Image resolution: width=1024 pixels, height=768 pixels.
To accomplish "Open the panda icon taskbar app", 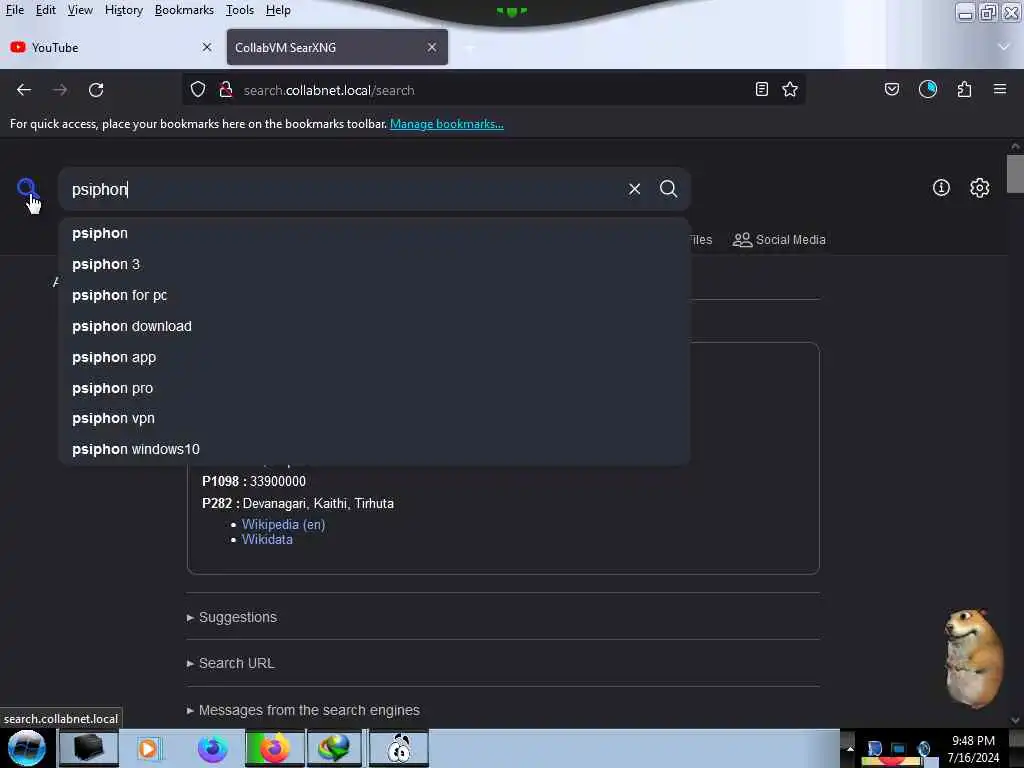I will pos(399,748).
